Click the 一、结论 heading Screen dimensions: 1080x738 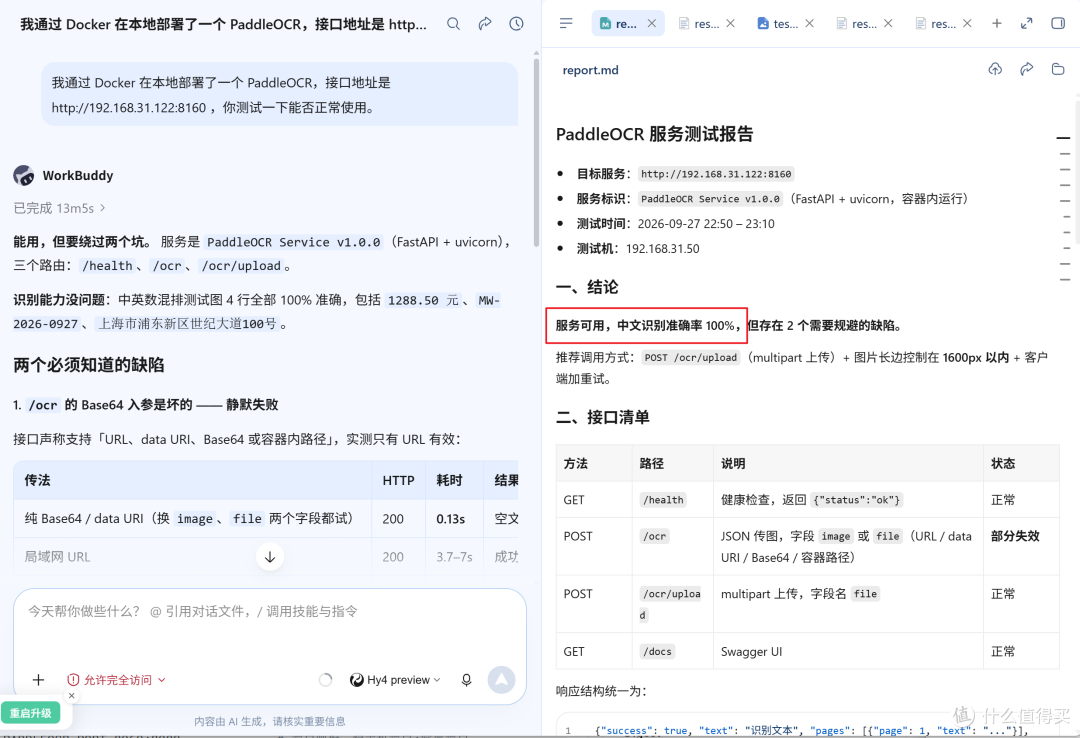click(x=587, y=287)
